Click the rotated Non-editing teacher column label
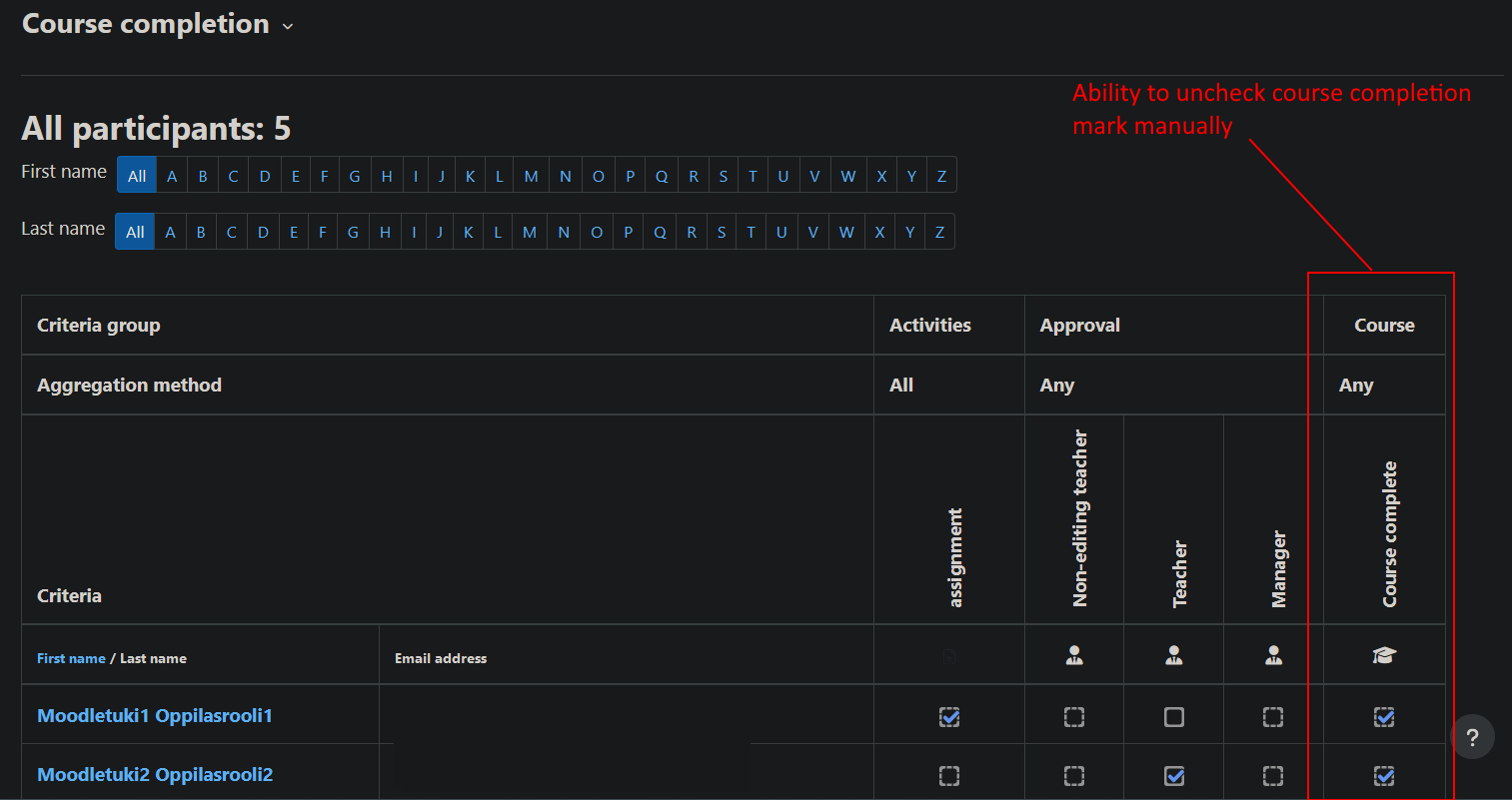Viewport: 1512px width, 800px height. (x=1080, y=518)
